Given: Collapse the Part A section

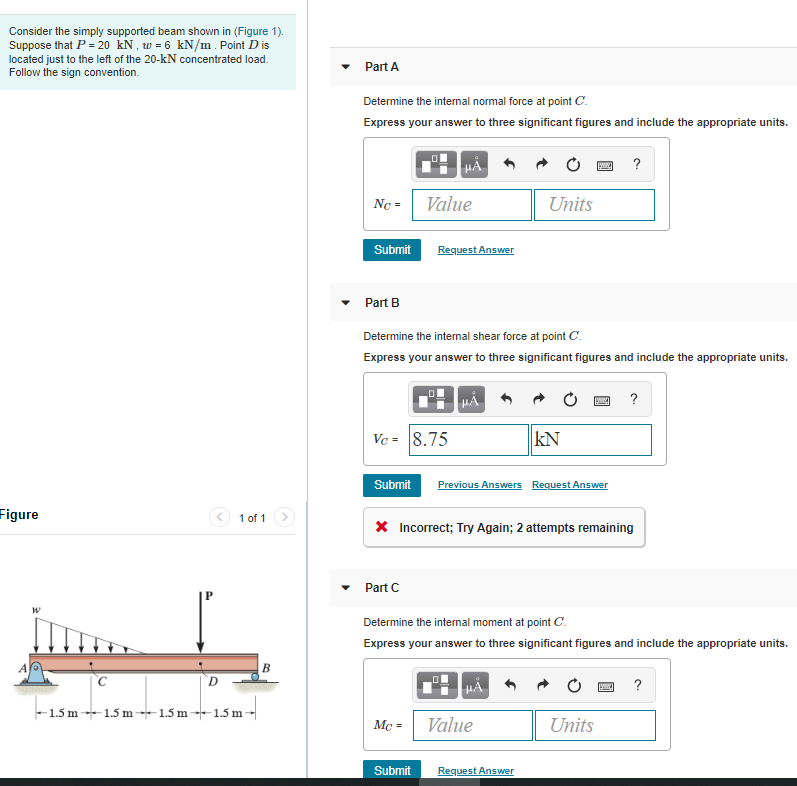Looking at the screenshot, I should [x=346, y=67].
